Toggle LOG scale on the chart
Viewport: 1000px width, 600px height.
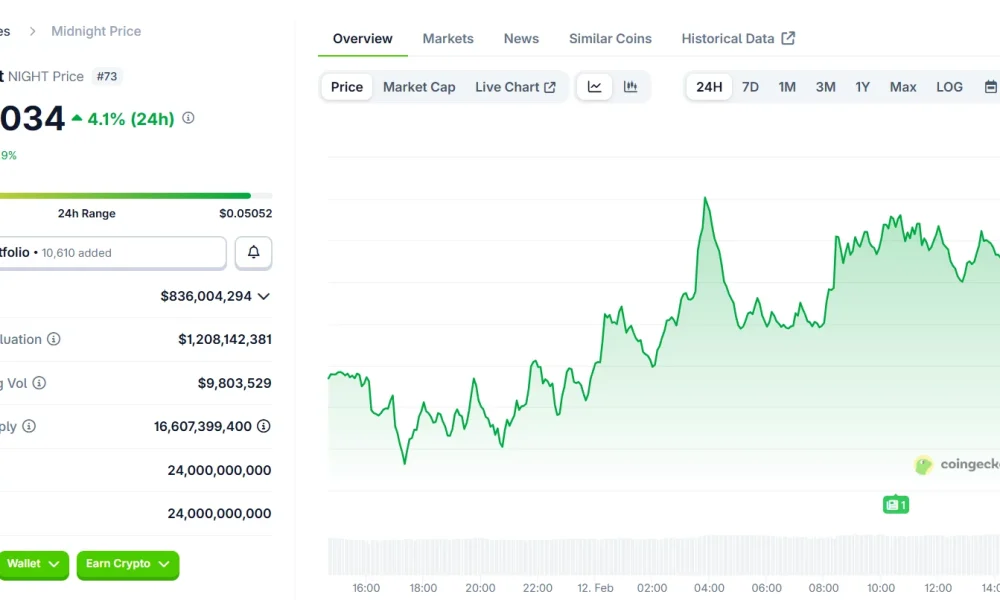(x=949, y=87)
